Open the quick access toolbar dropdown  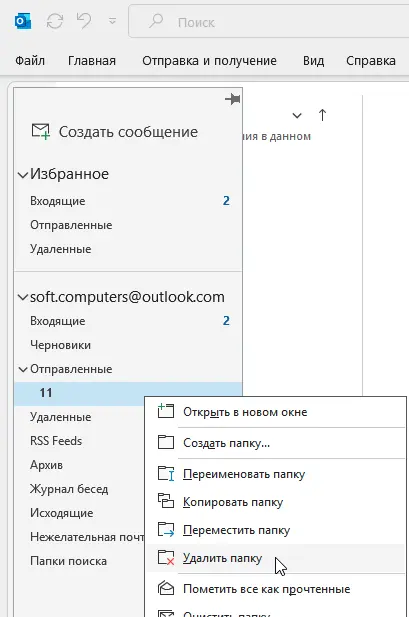point(113,21)
